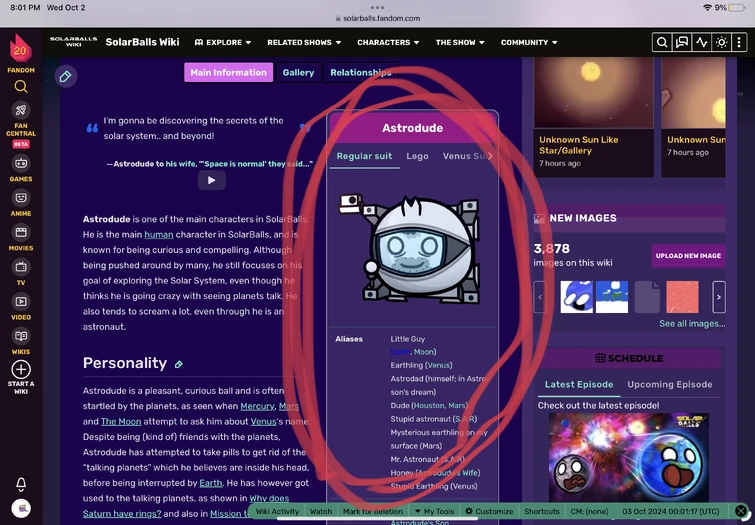Open the salmon-colored new image thumbnail

(x=682, y=297)
